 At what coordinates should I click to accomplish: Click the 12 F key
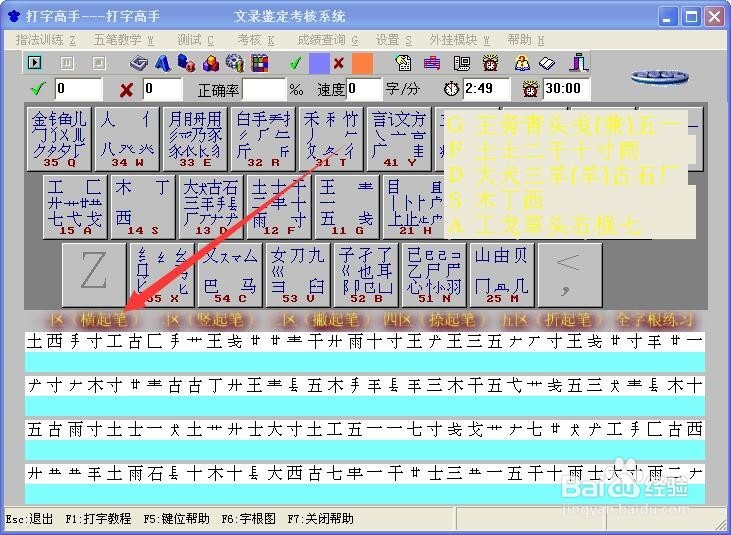pyautogui.click(x=279, y=207)
